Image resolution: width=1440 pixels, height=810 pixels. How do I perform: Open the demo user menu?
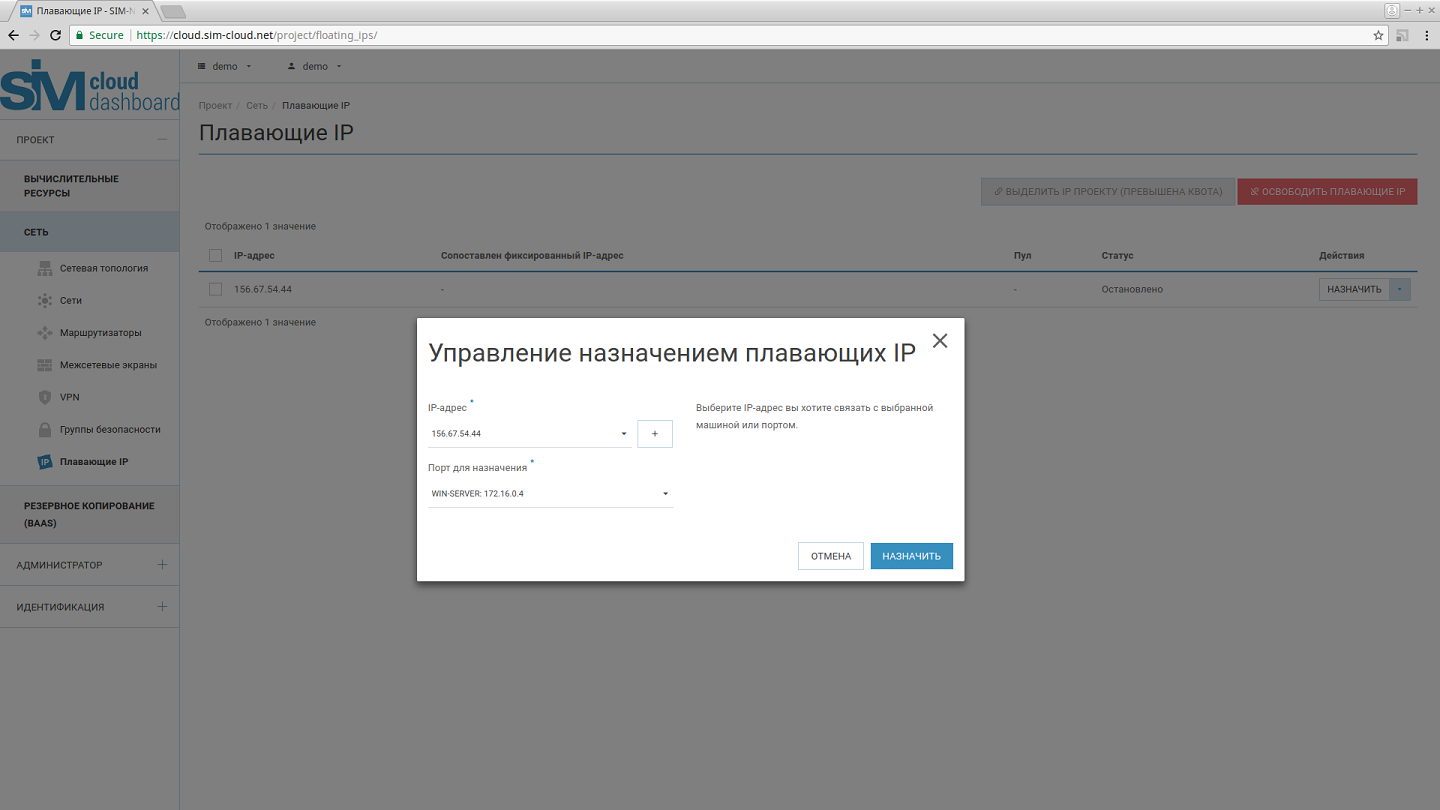click(315, 67)
